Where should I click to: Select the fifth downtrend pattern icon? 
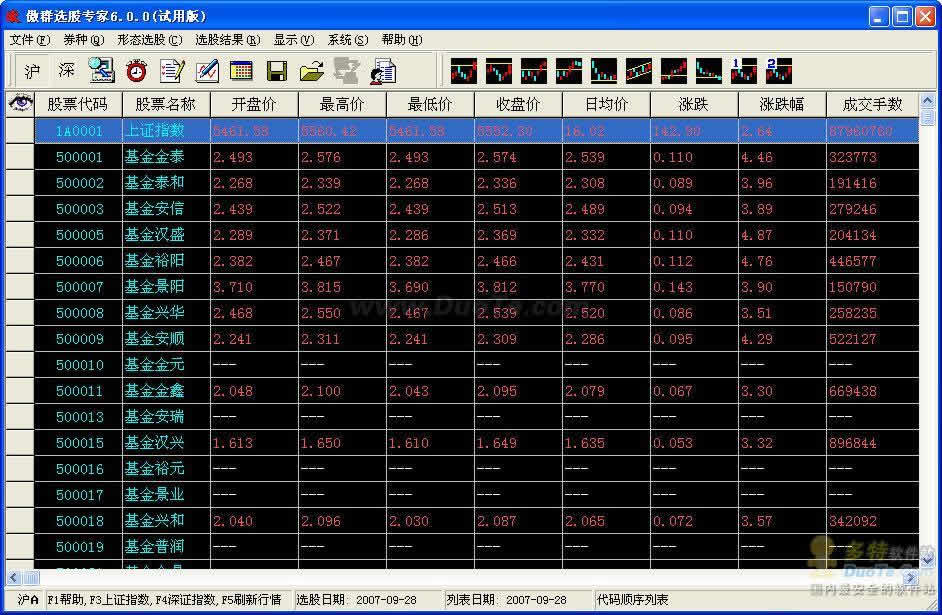click(x=604, y=71)
